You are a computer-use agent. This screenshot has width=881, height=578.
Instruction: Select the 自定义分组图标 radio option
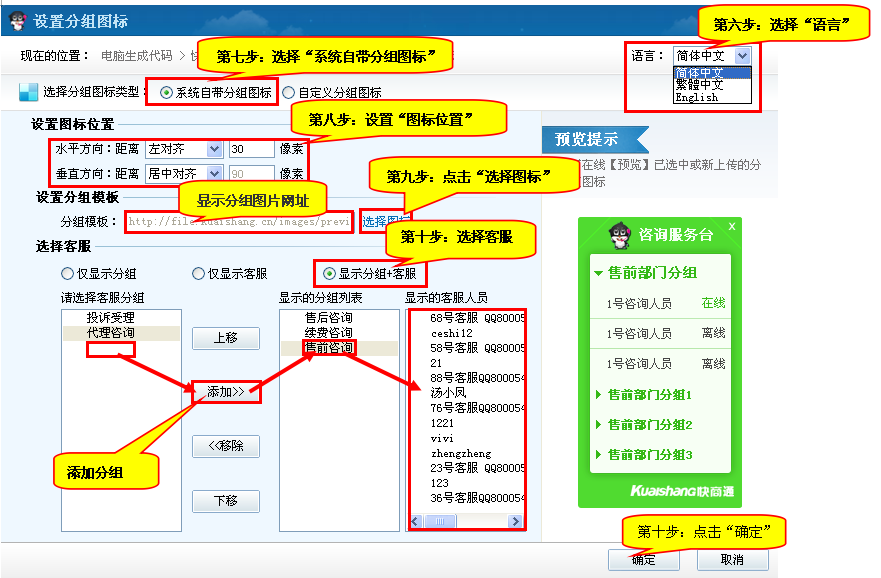(x=288, y=93)
